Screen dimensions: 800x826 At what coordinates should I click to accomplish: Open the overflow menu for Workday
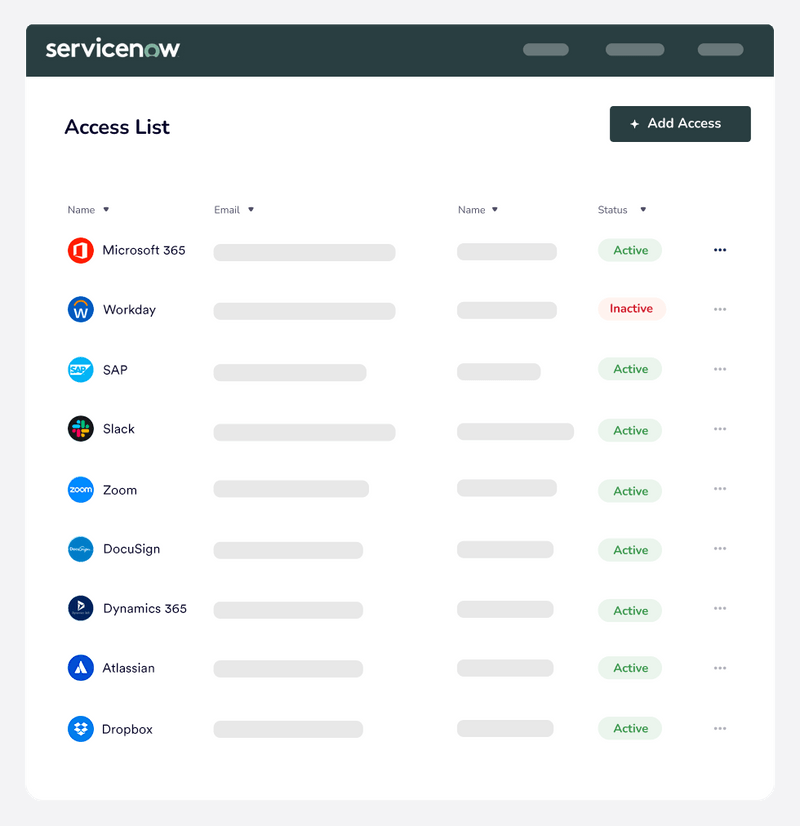tap(720, 309)
